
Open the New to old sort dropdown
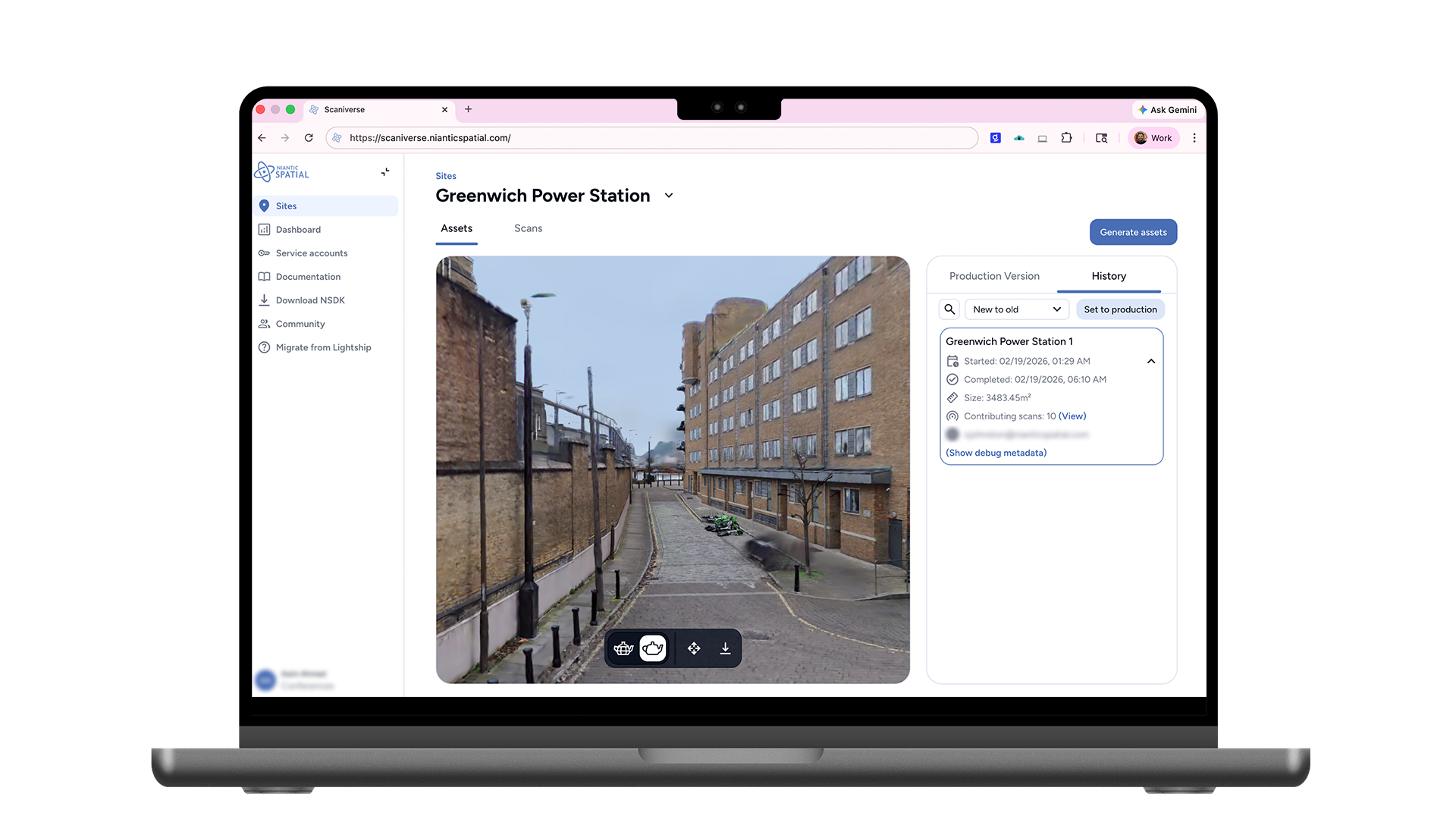[1016, 309]
